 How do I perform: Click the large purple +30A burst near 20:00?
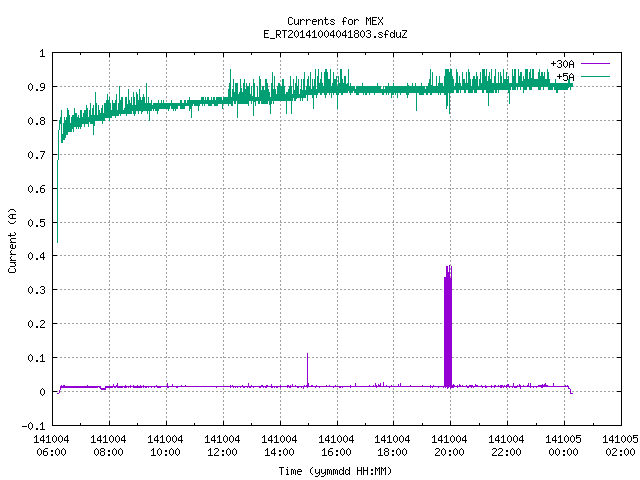(448, 327)
